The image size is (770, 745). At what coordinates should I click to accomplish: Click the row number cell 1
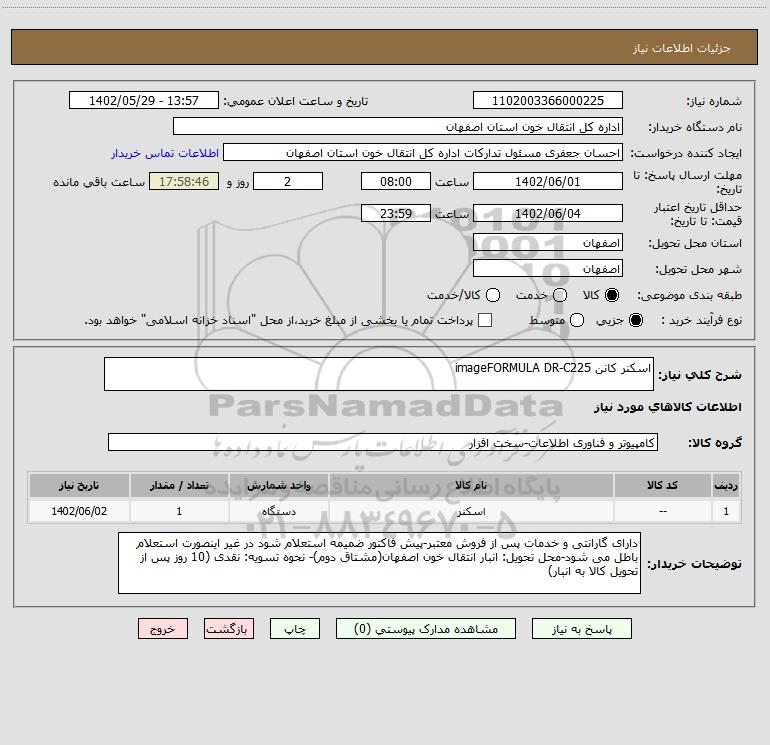coord(726,511)
